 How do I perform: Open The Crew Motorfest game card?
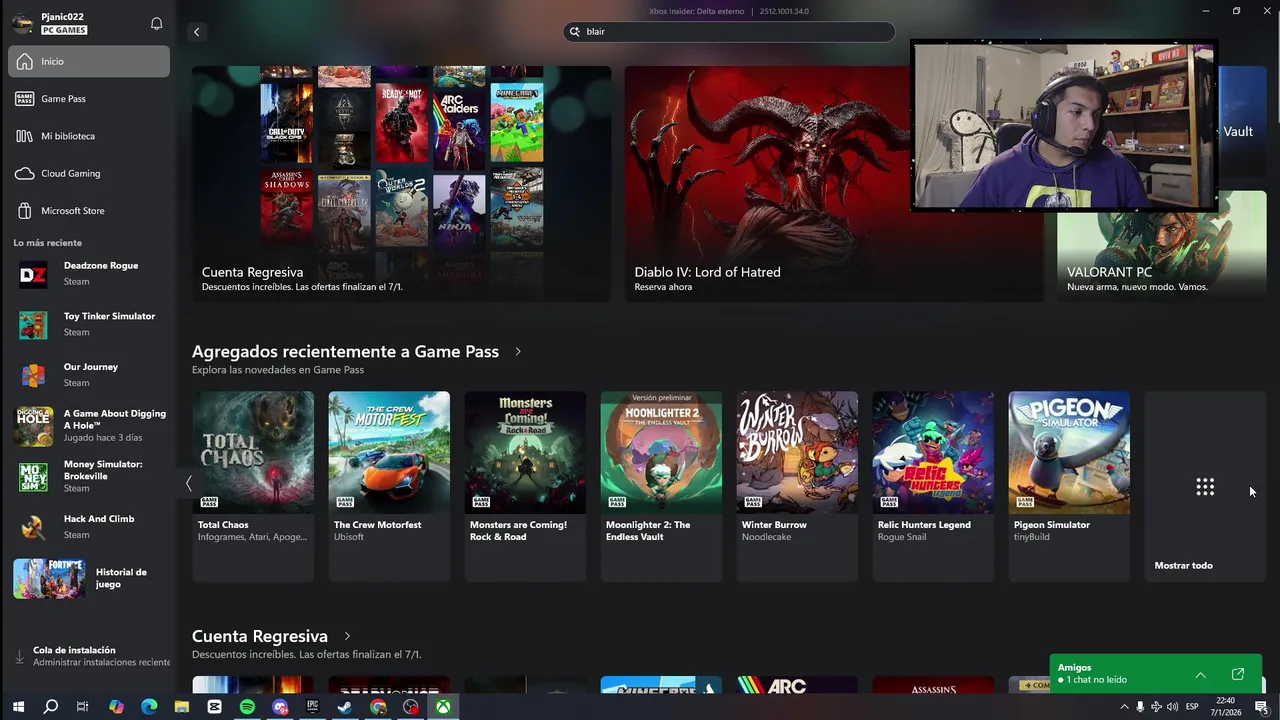tap(389, 486)
